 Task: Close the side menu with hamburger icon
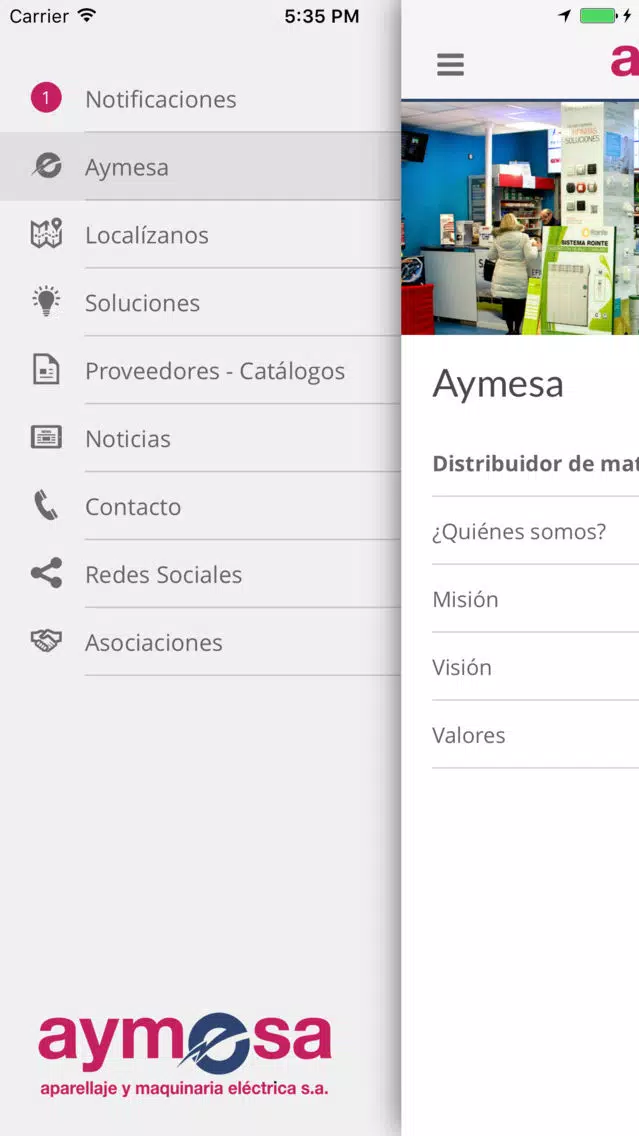point(450,64)
